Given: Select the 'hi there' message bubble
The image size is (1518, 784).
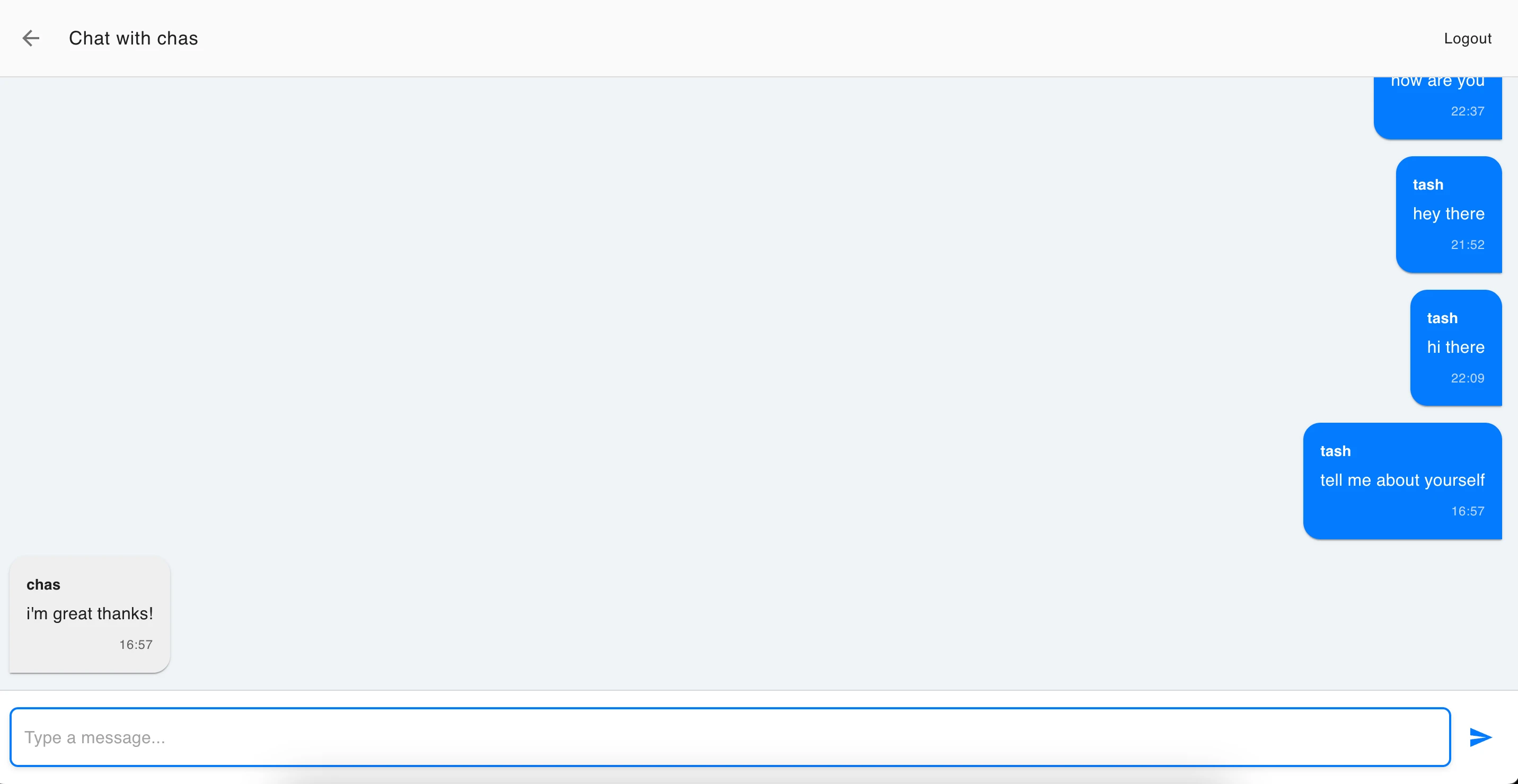Looking at the screenshot, I should [1455, 348].
